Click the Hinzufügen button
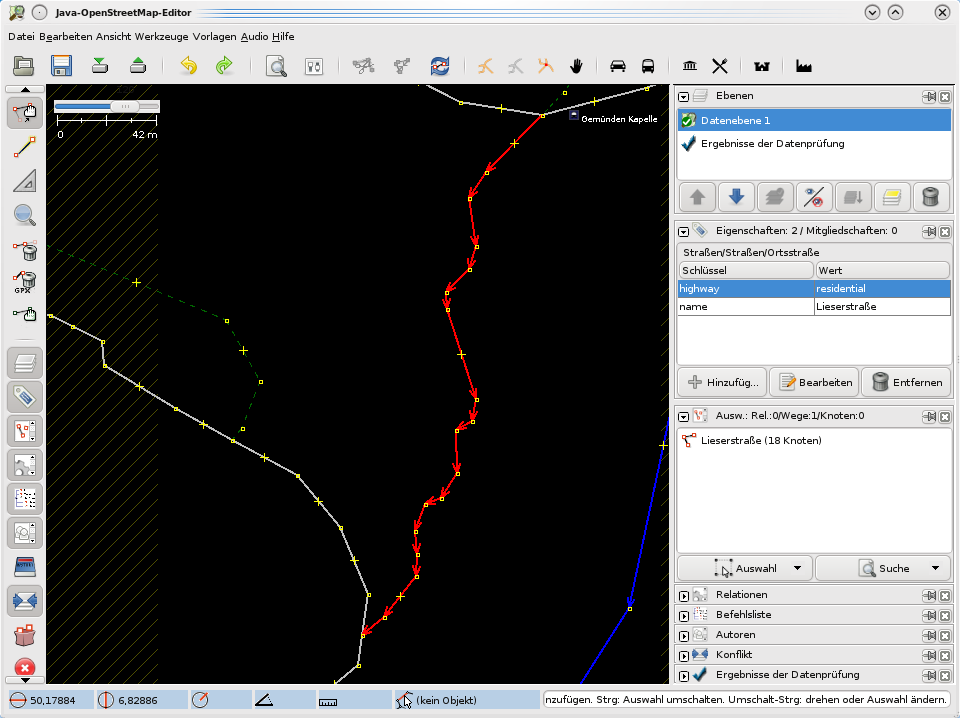Screen dimensions: 960x718 coord(722,382)
